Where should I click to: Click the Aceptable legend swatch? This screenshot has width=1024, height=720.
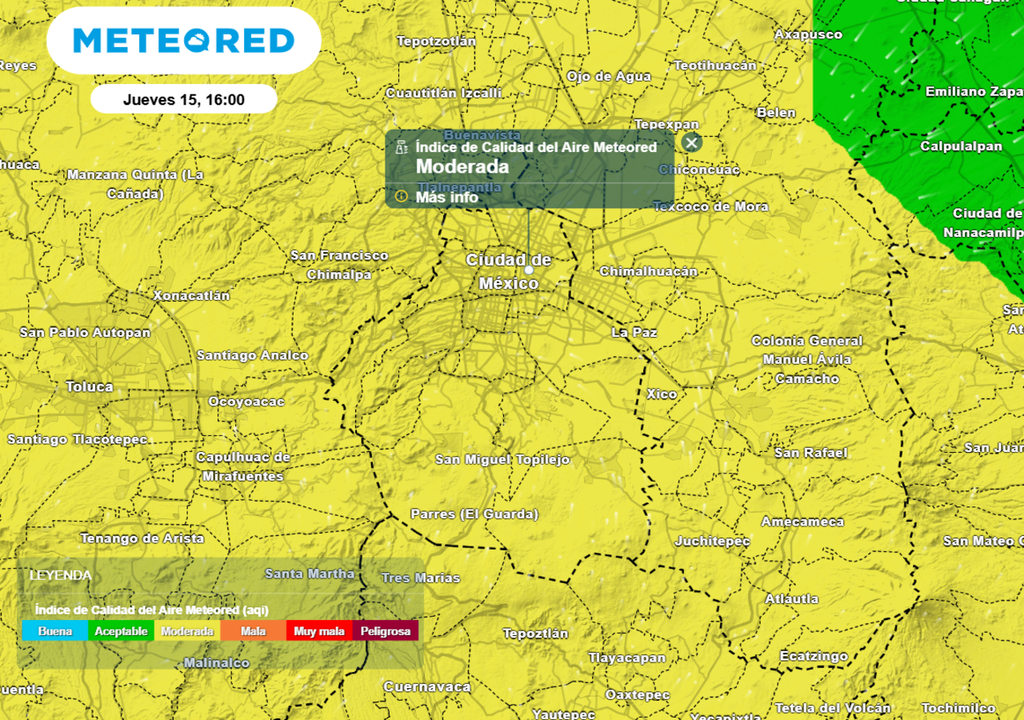coord(121,631)
